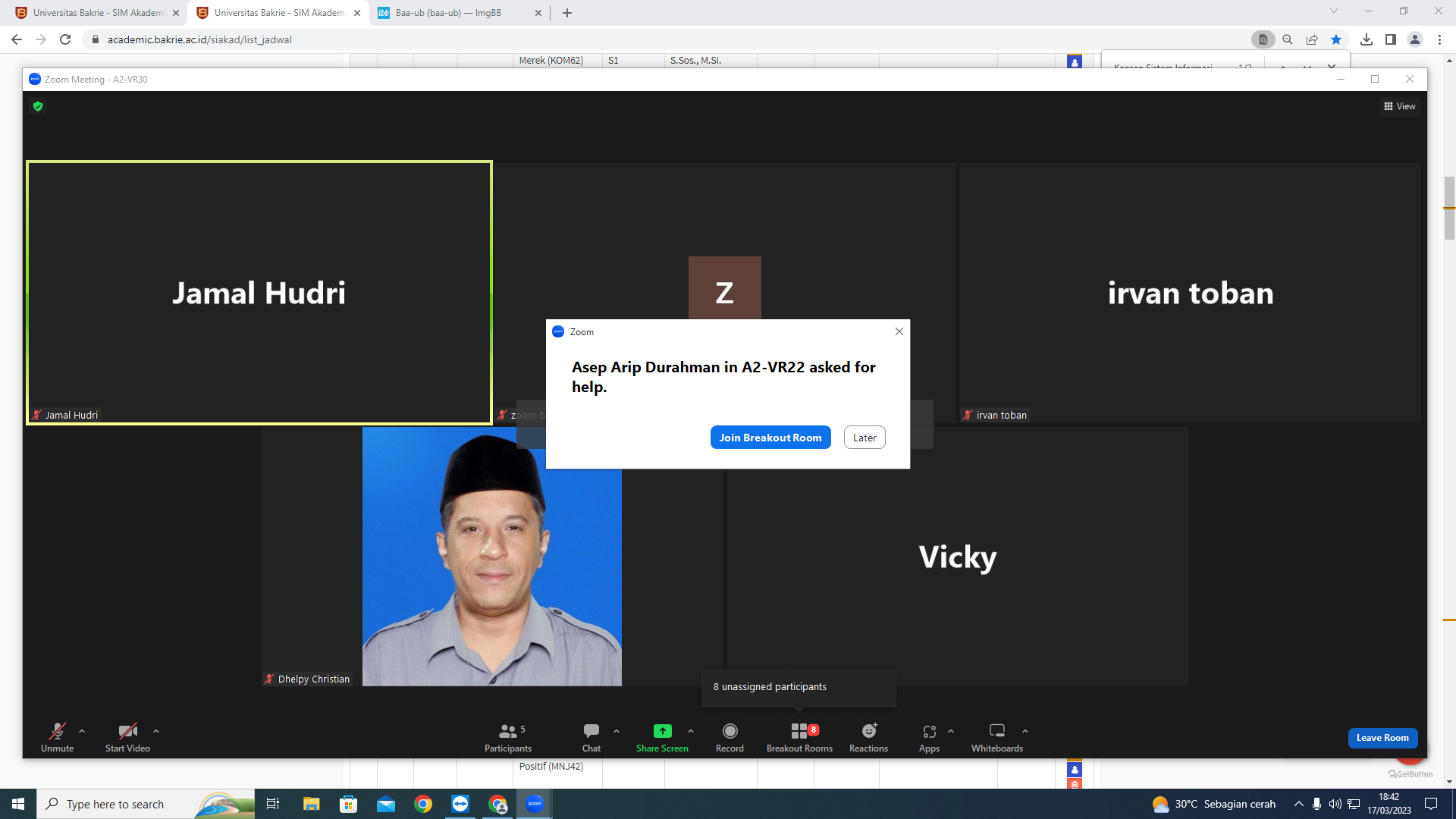Open the Reactions menu

click(x=868, y=737)
